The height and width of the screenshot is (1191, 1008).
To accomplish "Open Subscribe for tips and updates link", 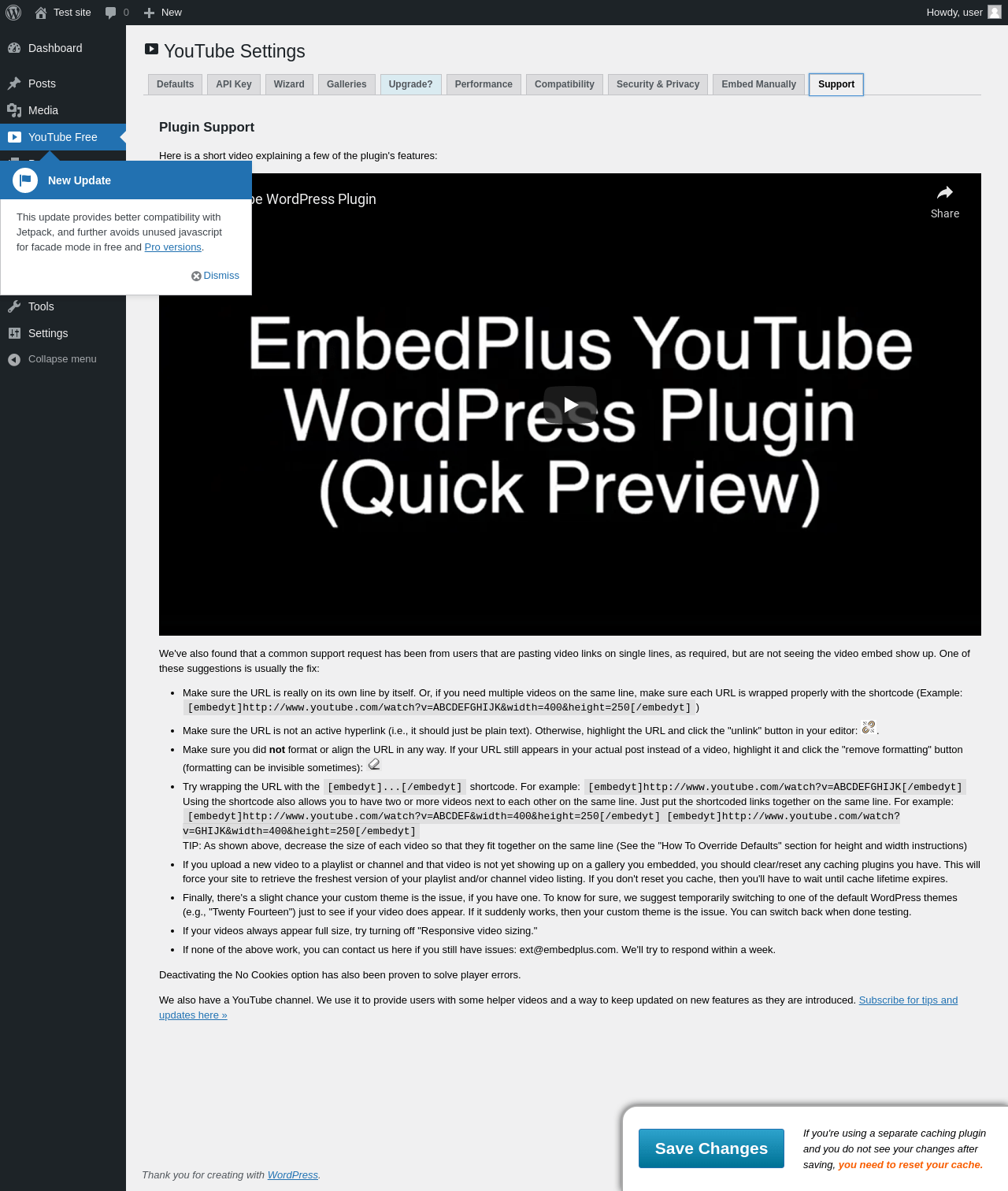I will (558, 1007).
